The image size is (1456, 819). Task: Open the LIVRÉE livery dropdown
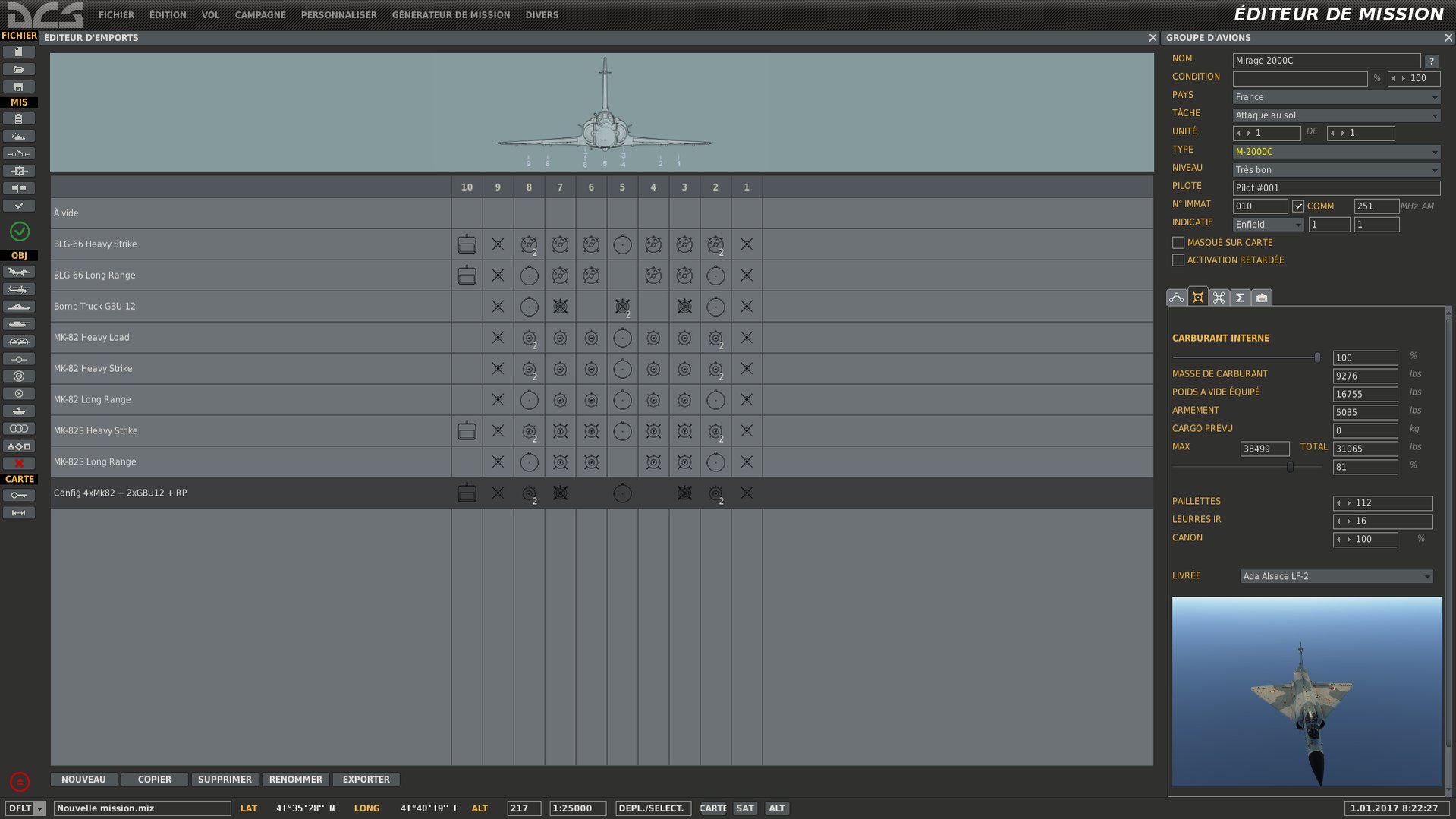[1336, 576]
